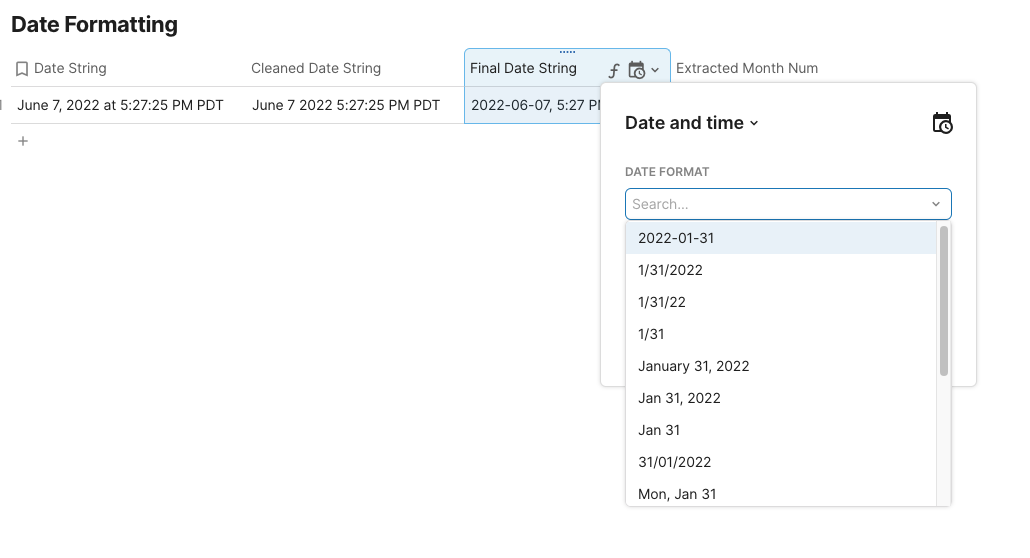The image size is (1030, 558).
Task: Pick the 1/31/22 date format
Action: [x=662, y=302]
